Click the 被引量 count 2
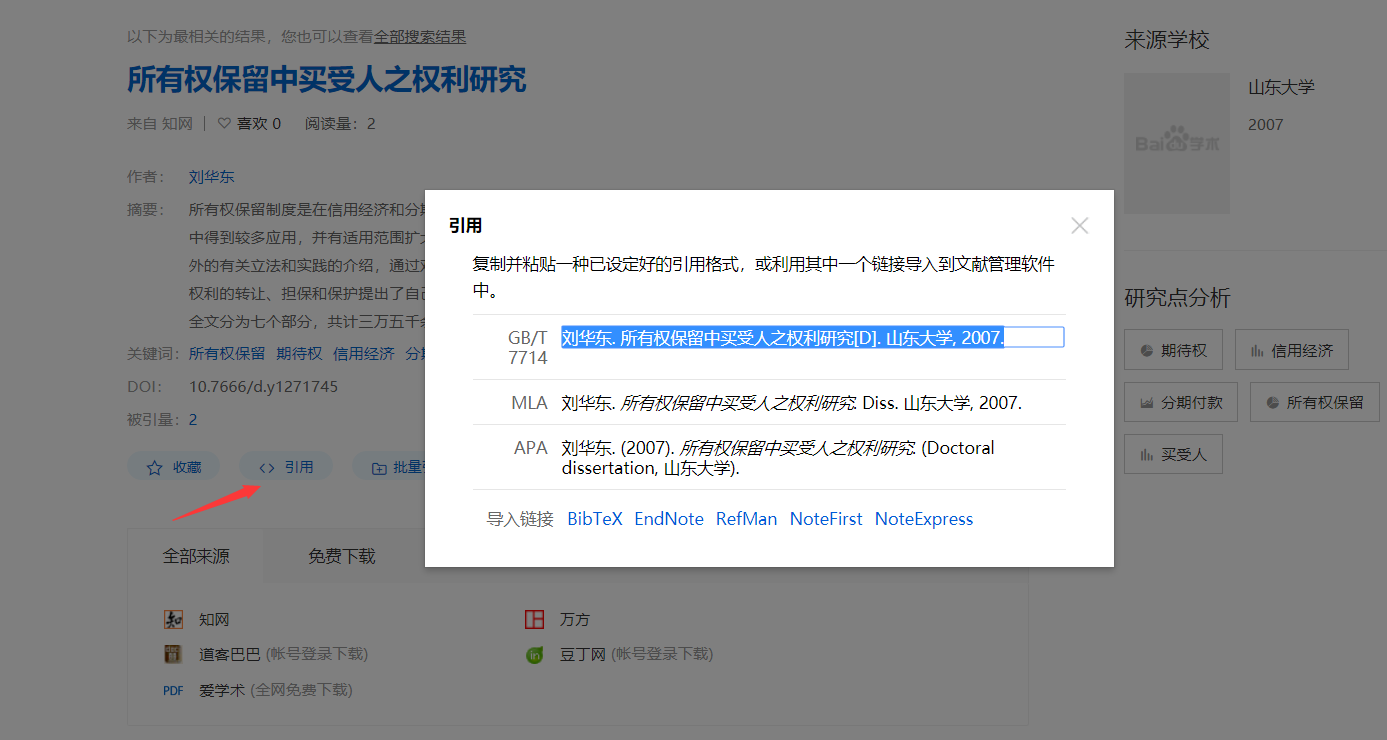The image size is (1387, 740). click(x=193, y=420)
